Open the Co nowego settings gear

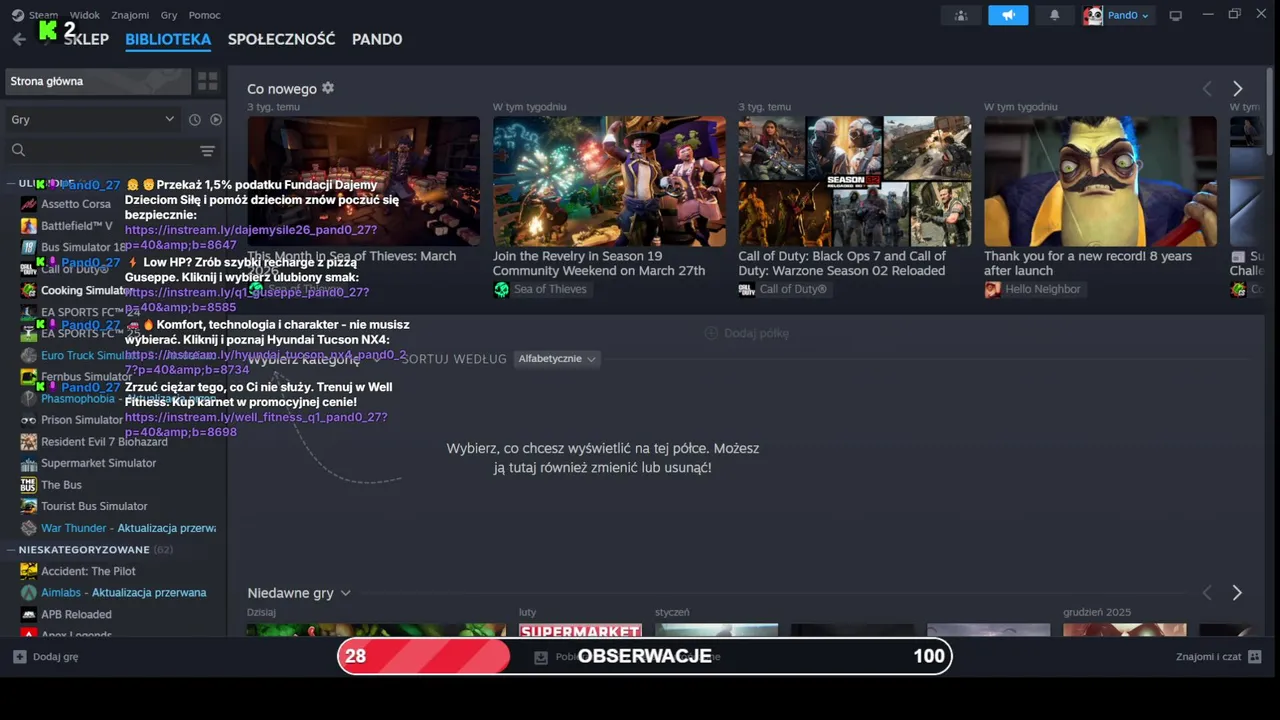(x=328, y=88)
